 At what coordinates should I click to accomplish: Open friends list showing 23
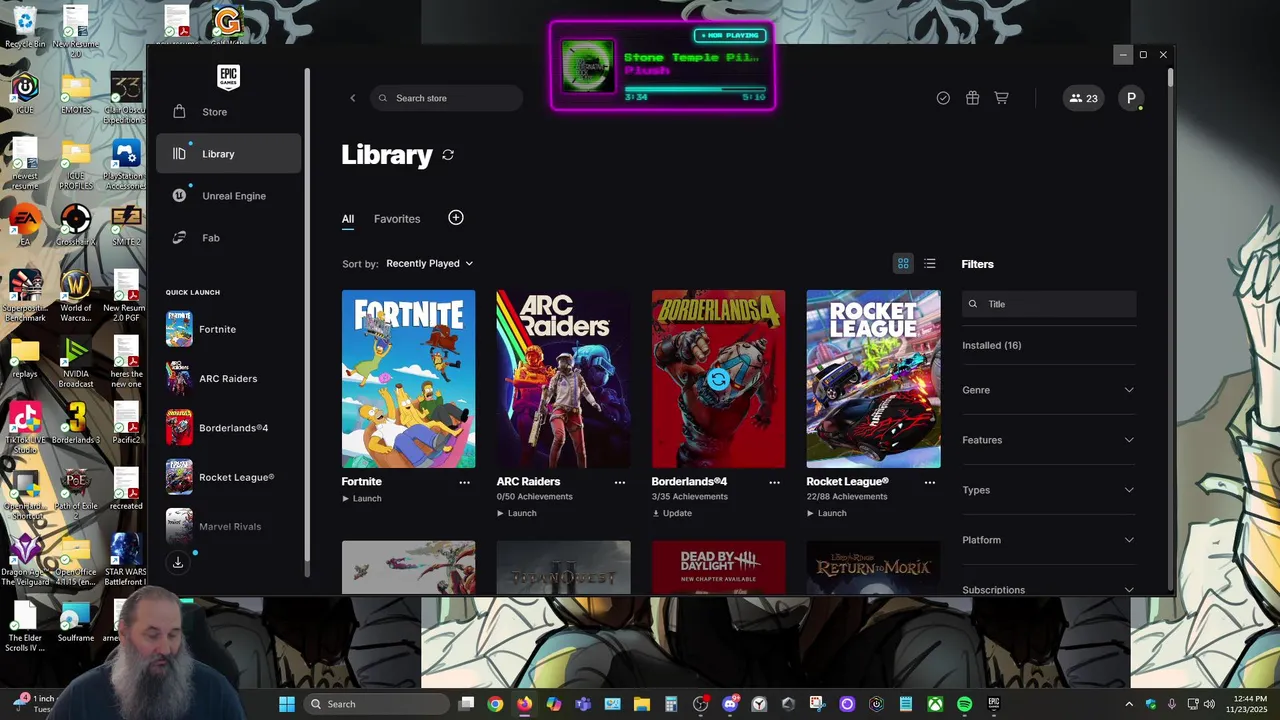coord(1083,98)
